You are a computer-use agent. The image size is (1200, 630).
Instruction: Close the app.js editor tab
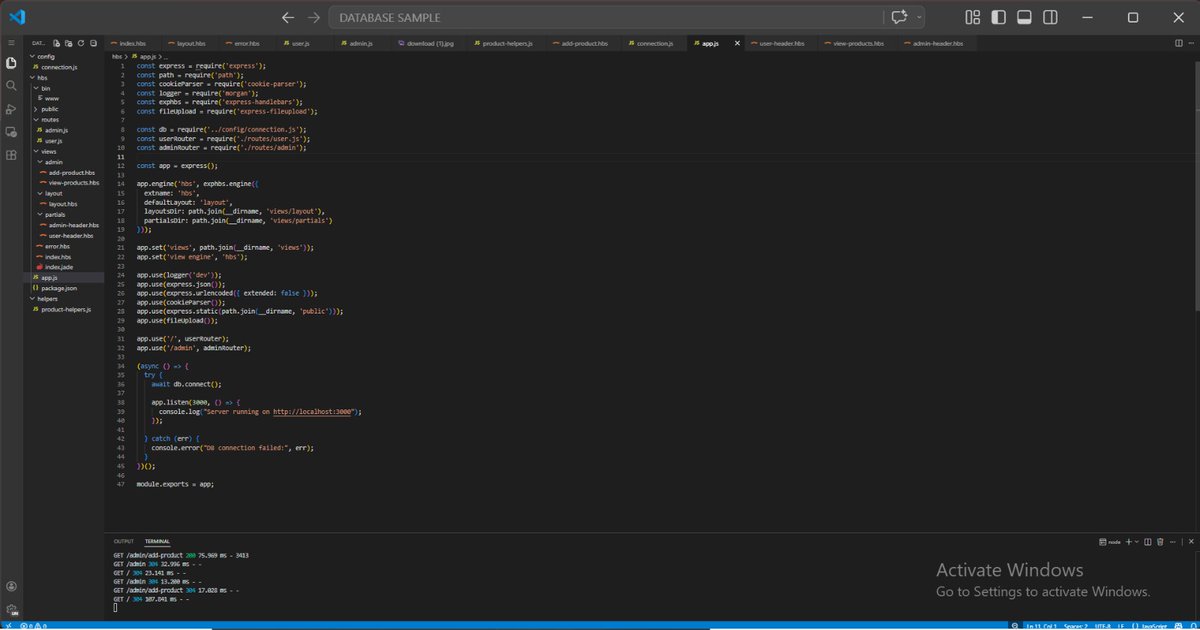pos(739,44)
